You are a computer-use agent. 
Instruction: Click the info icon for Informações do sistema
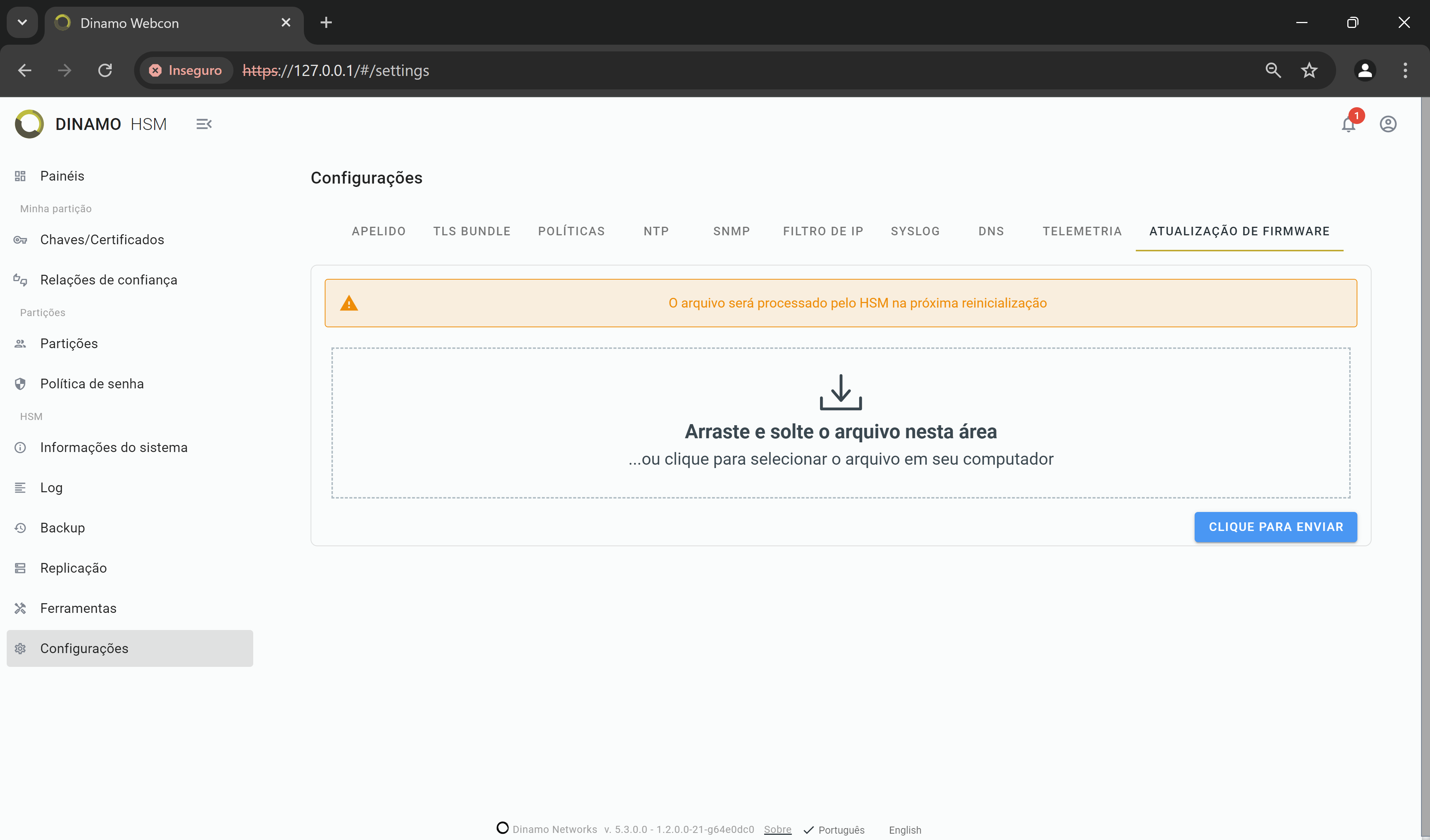tap(20, 447)
